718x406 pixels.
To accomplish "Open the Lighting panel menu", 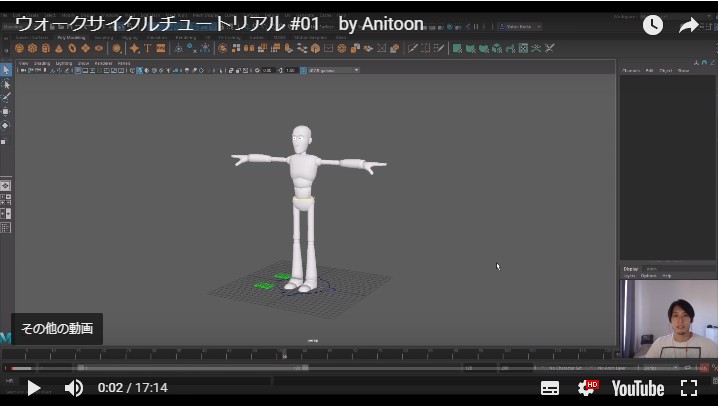I will [x=64, y=63].
